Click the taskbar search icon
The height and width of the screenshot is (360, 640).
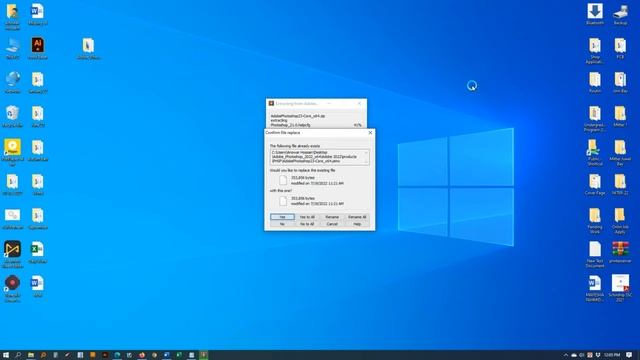pyautogui.click(x=18, y=355)
